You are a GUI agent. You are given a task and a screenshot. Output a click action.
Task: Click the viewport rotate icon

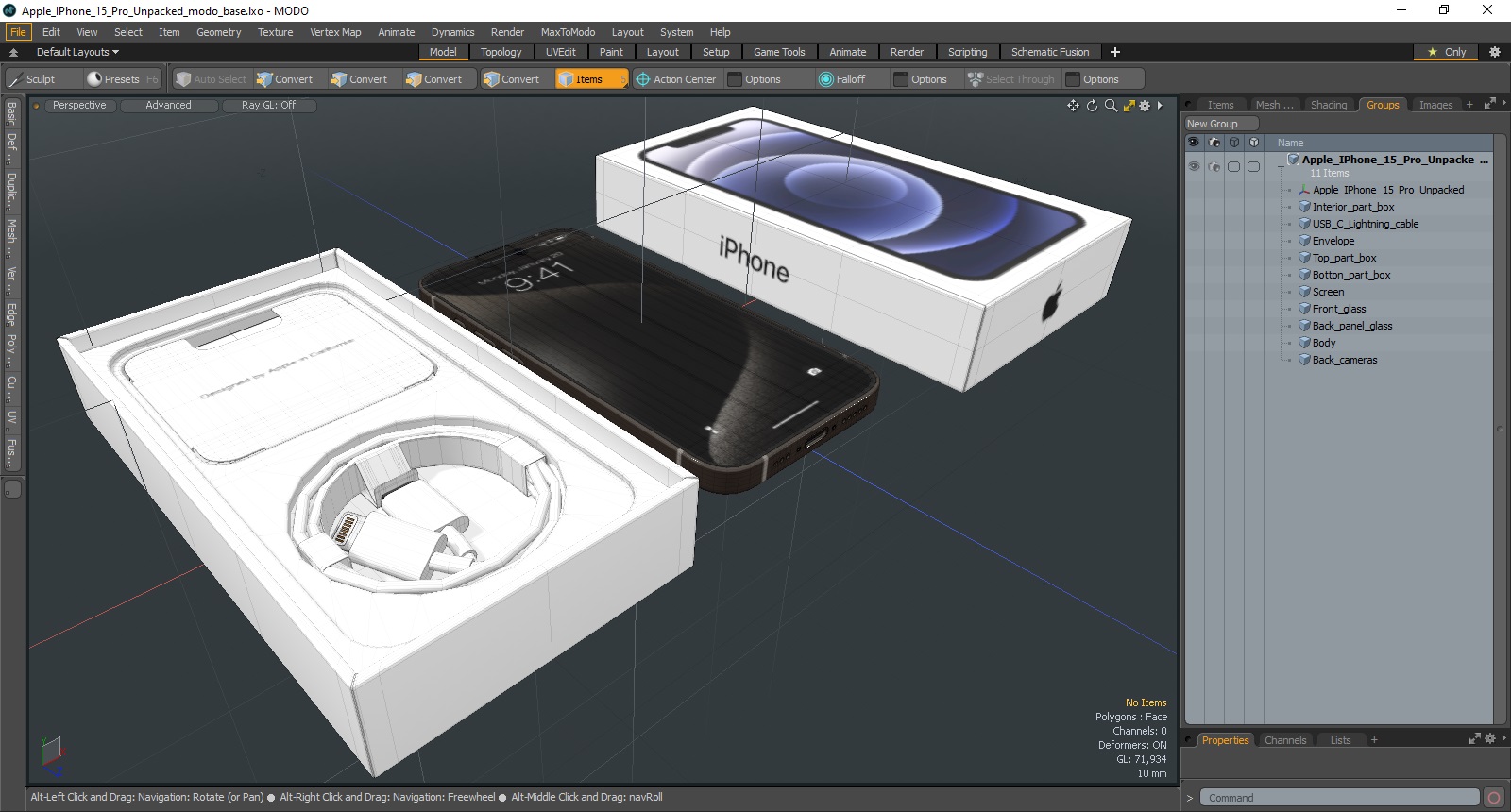1092,106
